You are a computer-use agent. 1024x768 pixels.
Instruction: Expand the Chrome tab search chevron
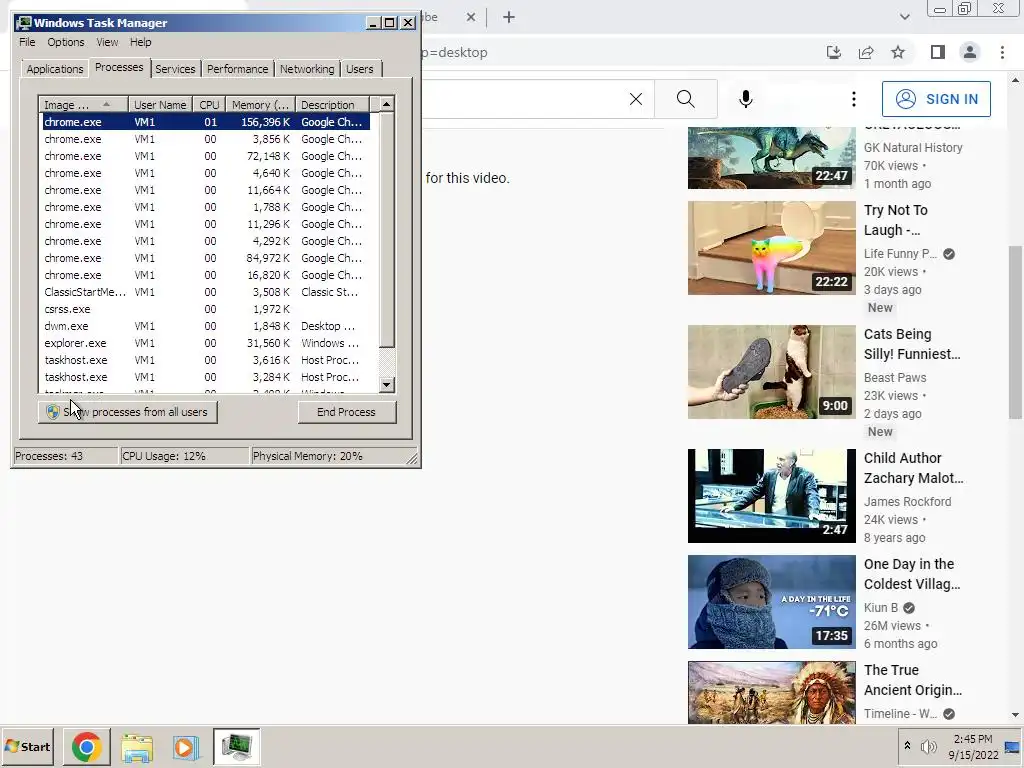point(904,17)
